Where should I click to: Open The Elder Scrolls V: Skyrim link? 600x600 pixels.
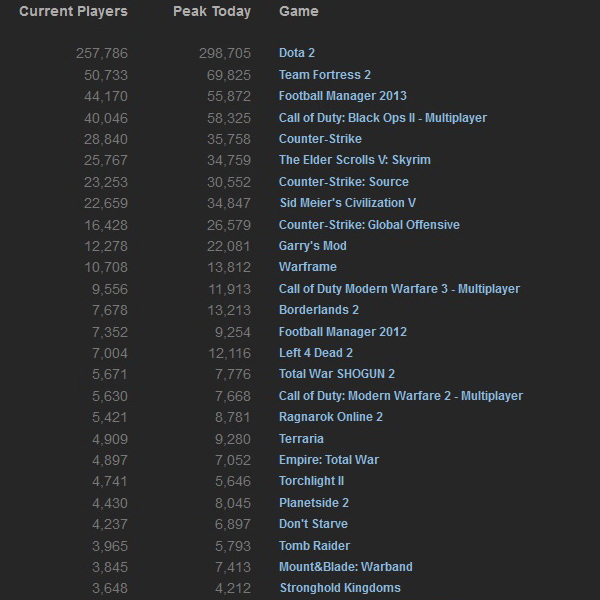pos(354,160)
